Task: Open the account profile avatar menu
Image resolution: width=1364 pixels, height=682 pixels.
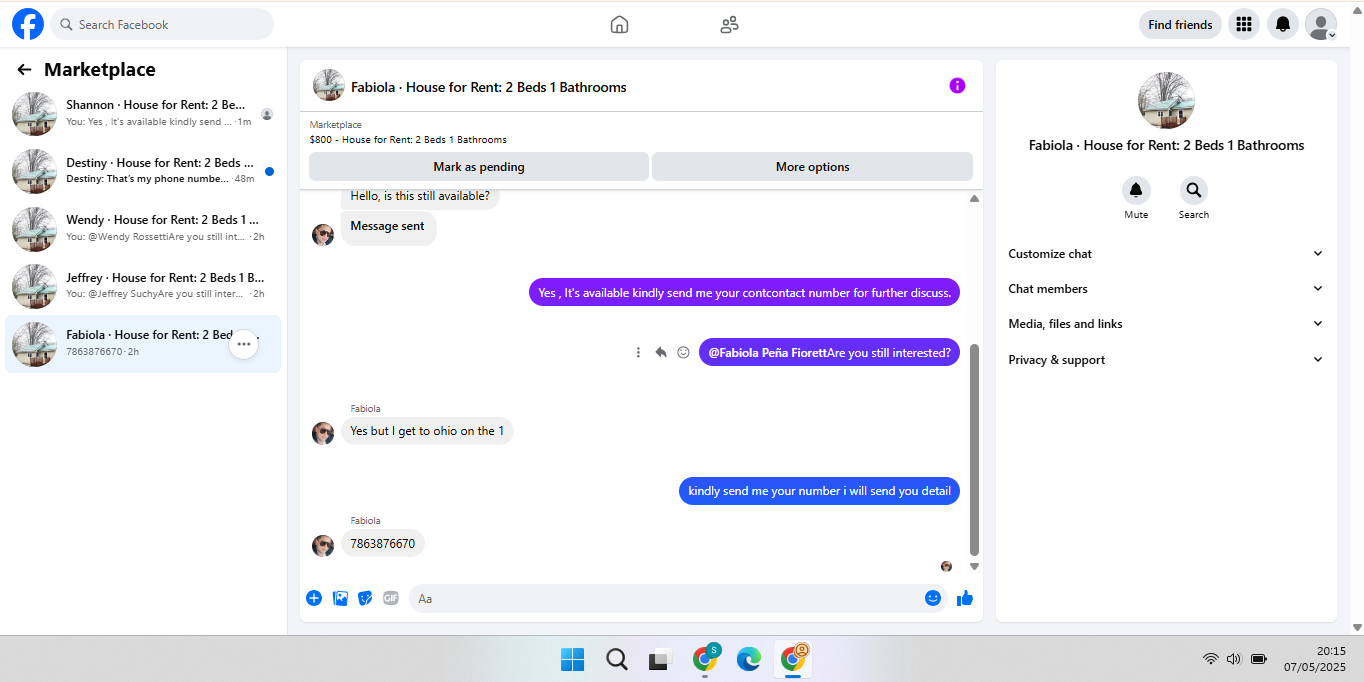Action: pyautogui.click(x=1321, y=24)
